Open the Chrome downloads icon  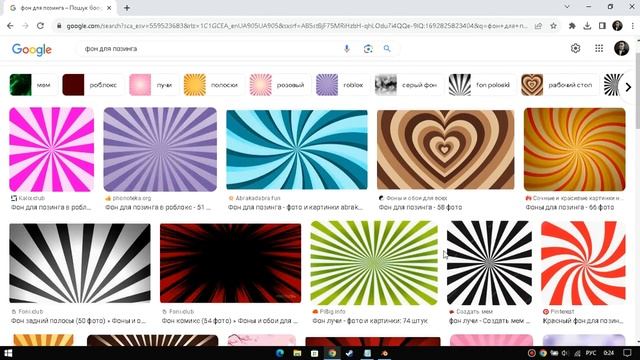click(x=587, y=26)
